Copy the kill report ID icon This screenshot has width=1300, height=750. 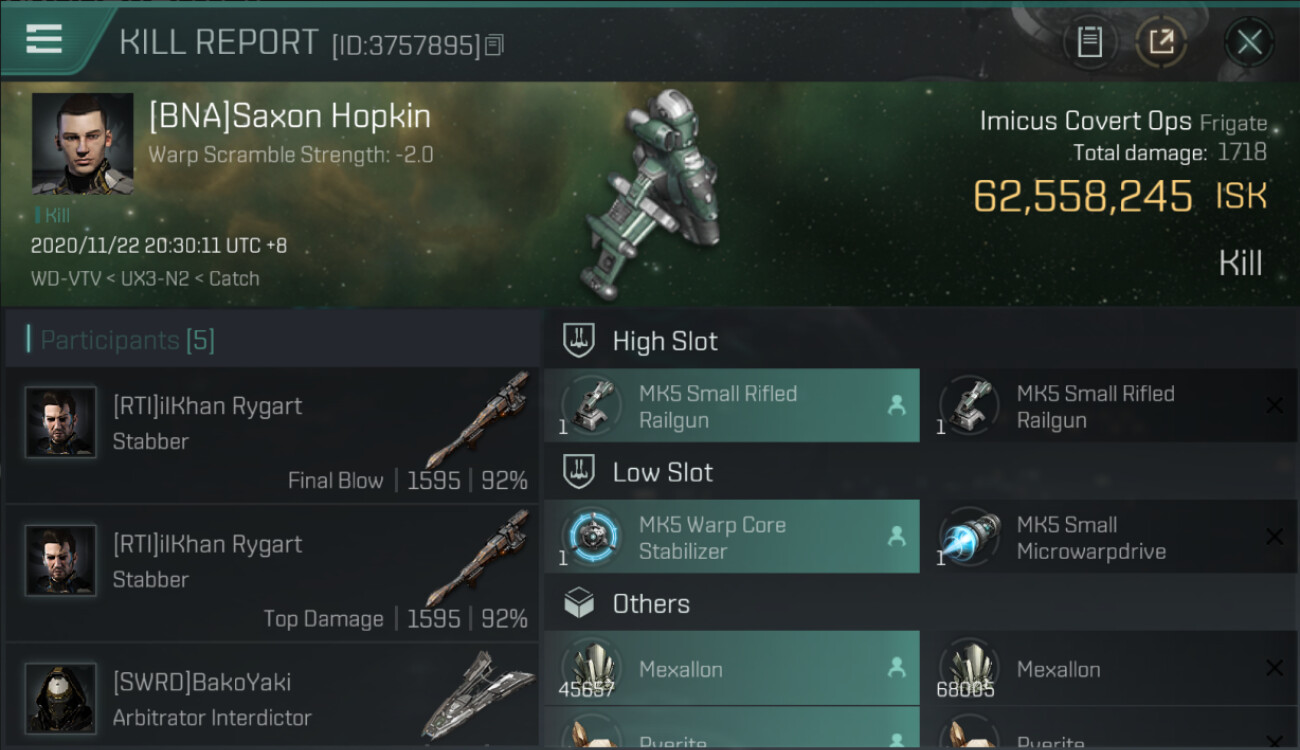click(x=495, y=44)
